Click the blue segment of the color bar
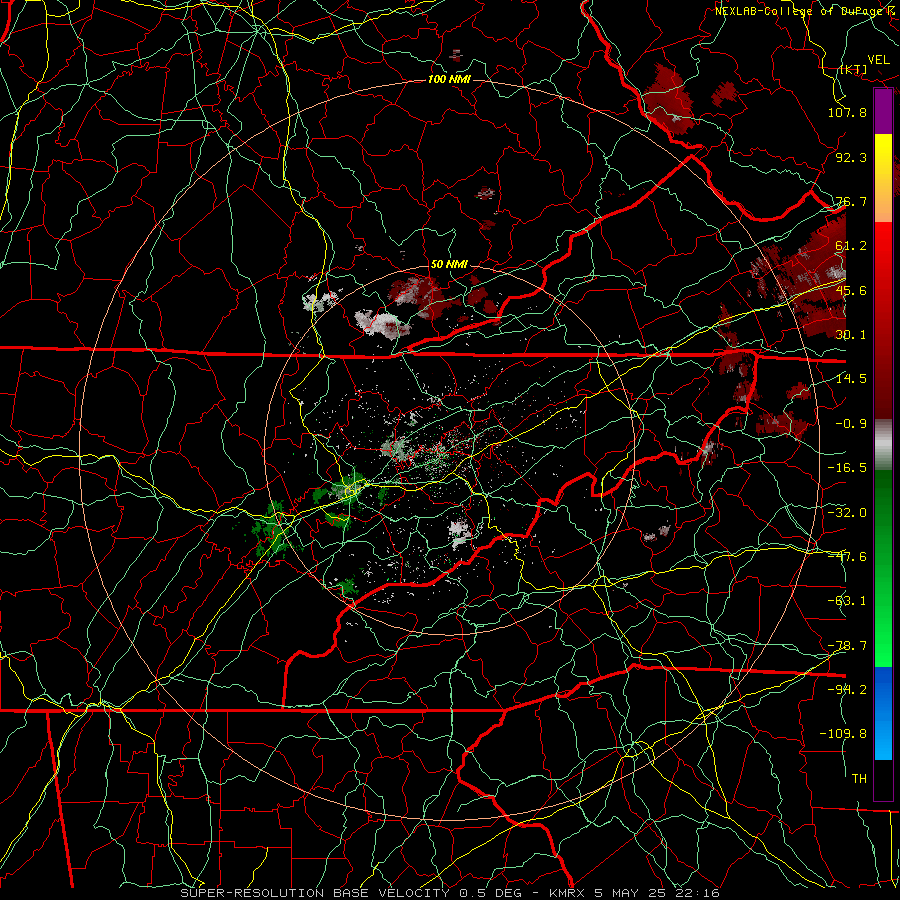This screenshot has width=900, height=900. [883, 689]
